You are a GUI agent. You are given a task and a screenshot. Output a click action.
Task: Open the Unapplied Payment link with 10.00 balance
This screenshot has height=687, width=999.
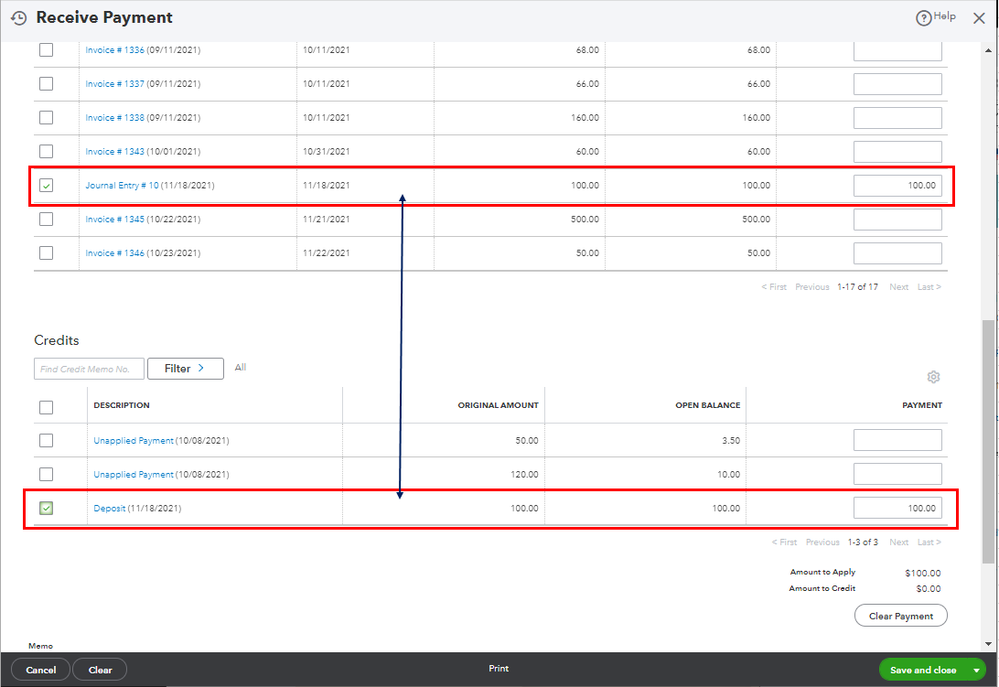pyautogui.click(x=133, y=474)
